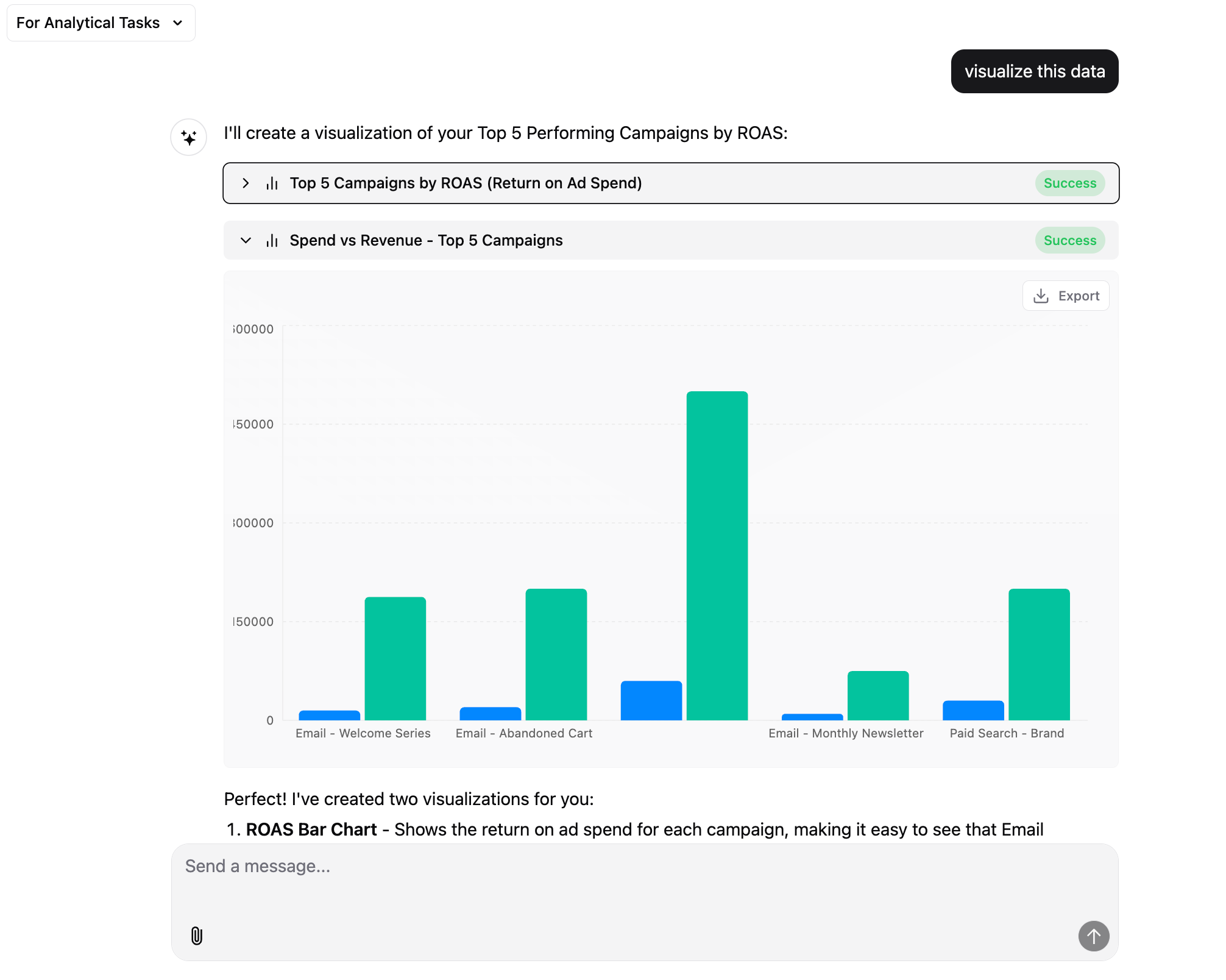Click the Email - Abandoned Cart label

pyautogui.click(x=523, y=733)
